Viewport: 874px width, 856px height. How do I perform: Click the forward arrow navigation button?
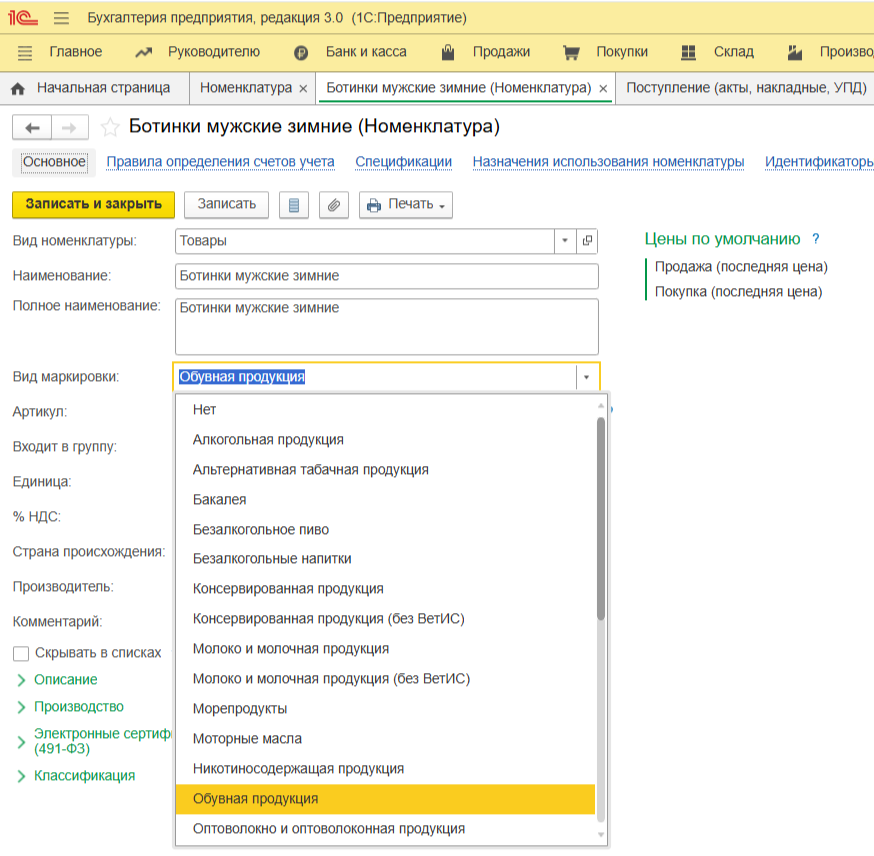(x=69, y=127)
